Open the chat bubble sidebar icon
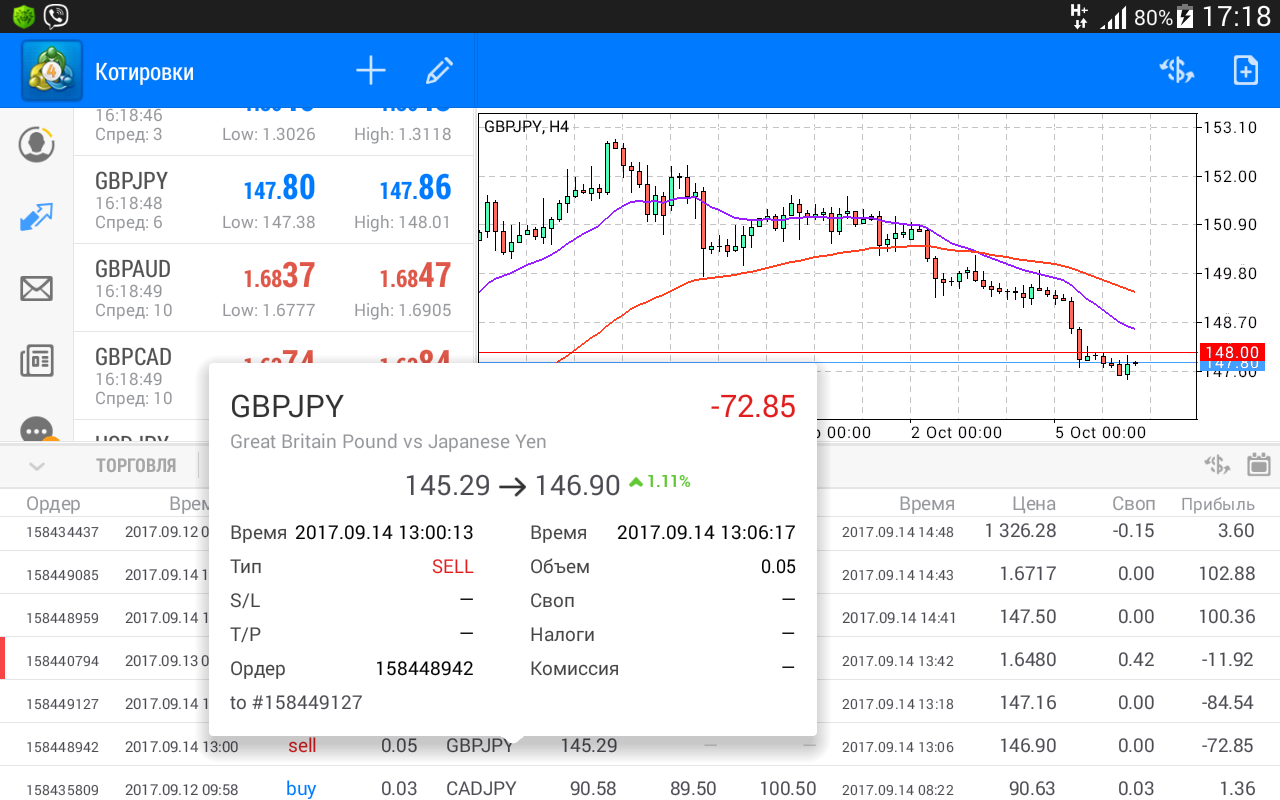 pyautogui.click(x=37, y=430)
